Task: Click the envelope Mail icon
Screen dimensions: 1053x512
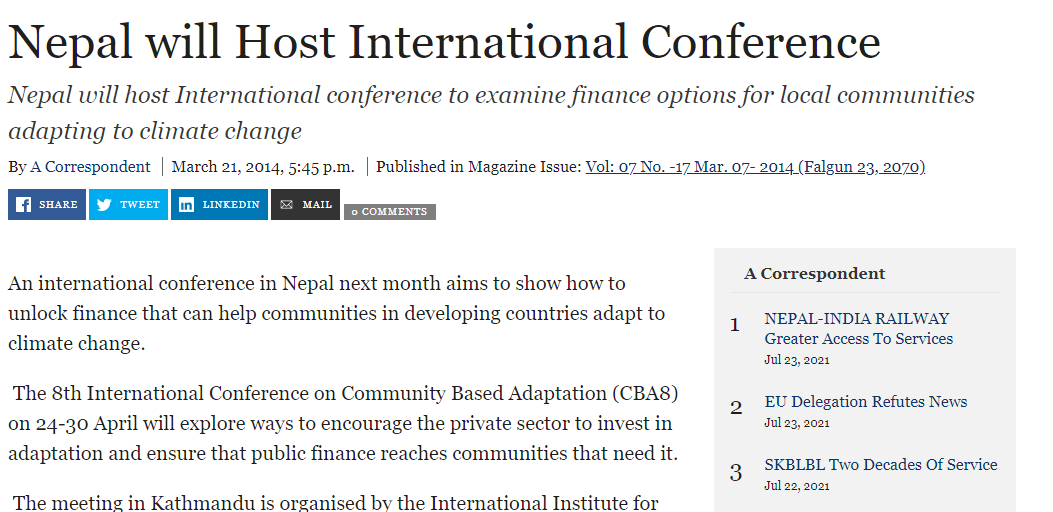Action: [287, 205]
